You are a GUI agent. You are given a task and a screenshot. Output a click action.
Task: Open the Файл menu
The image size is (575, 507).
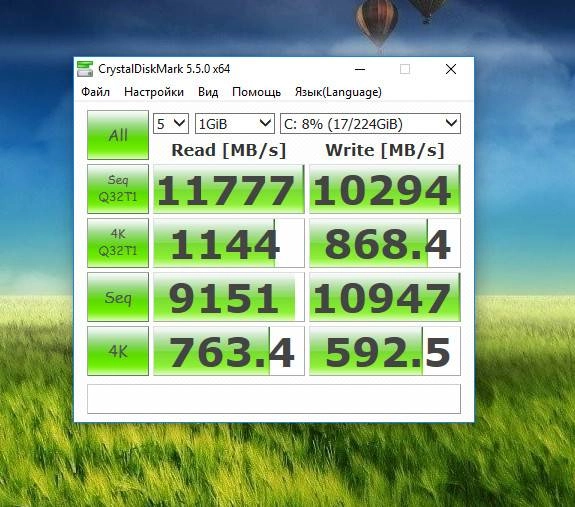point(95,92)
